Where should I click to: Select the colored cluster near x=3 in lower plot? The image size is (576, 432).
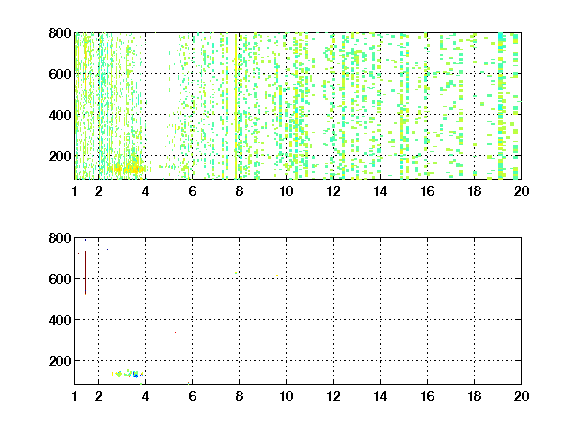coord(127,374)
